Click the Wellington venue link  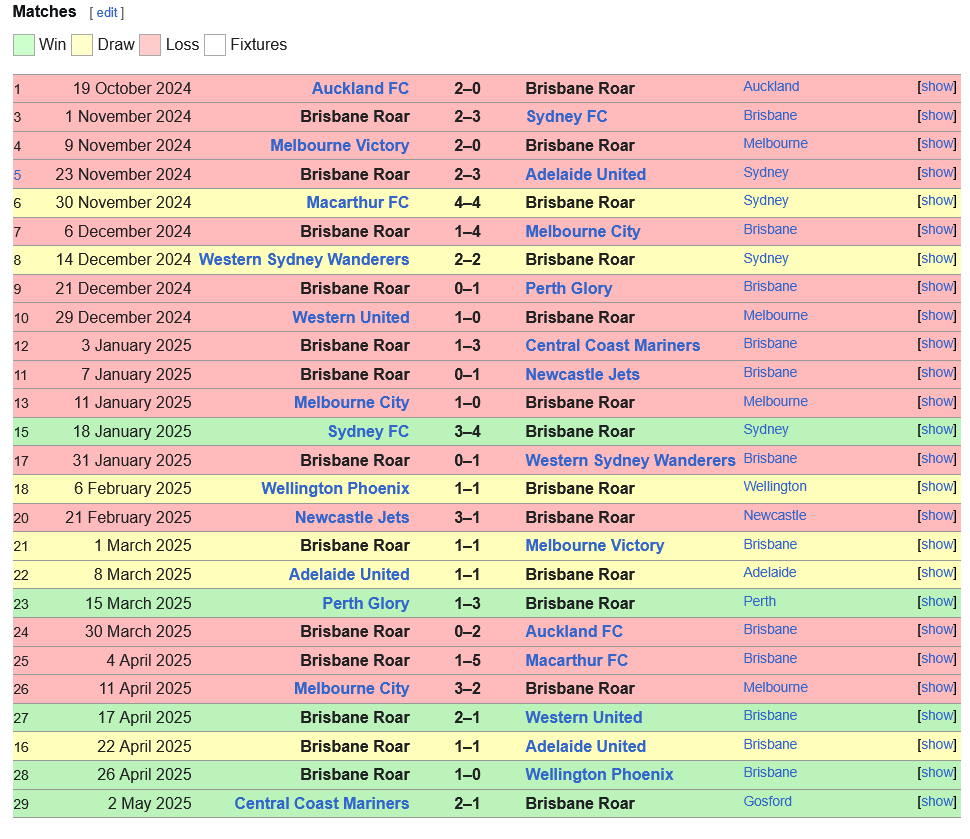[x=775, y=486]
